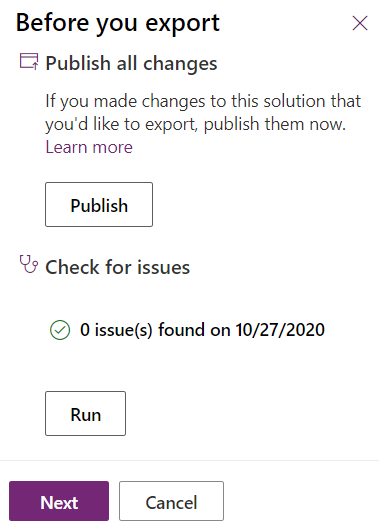Click the divider line above Next button

tap(190, 460)
